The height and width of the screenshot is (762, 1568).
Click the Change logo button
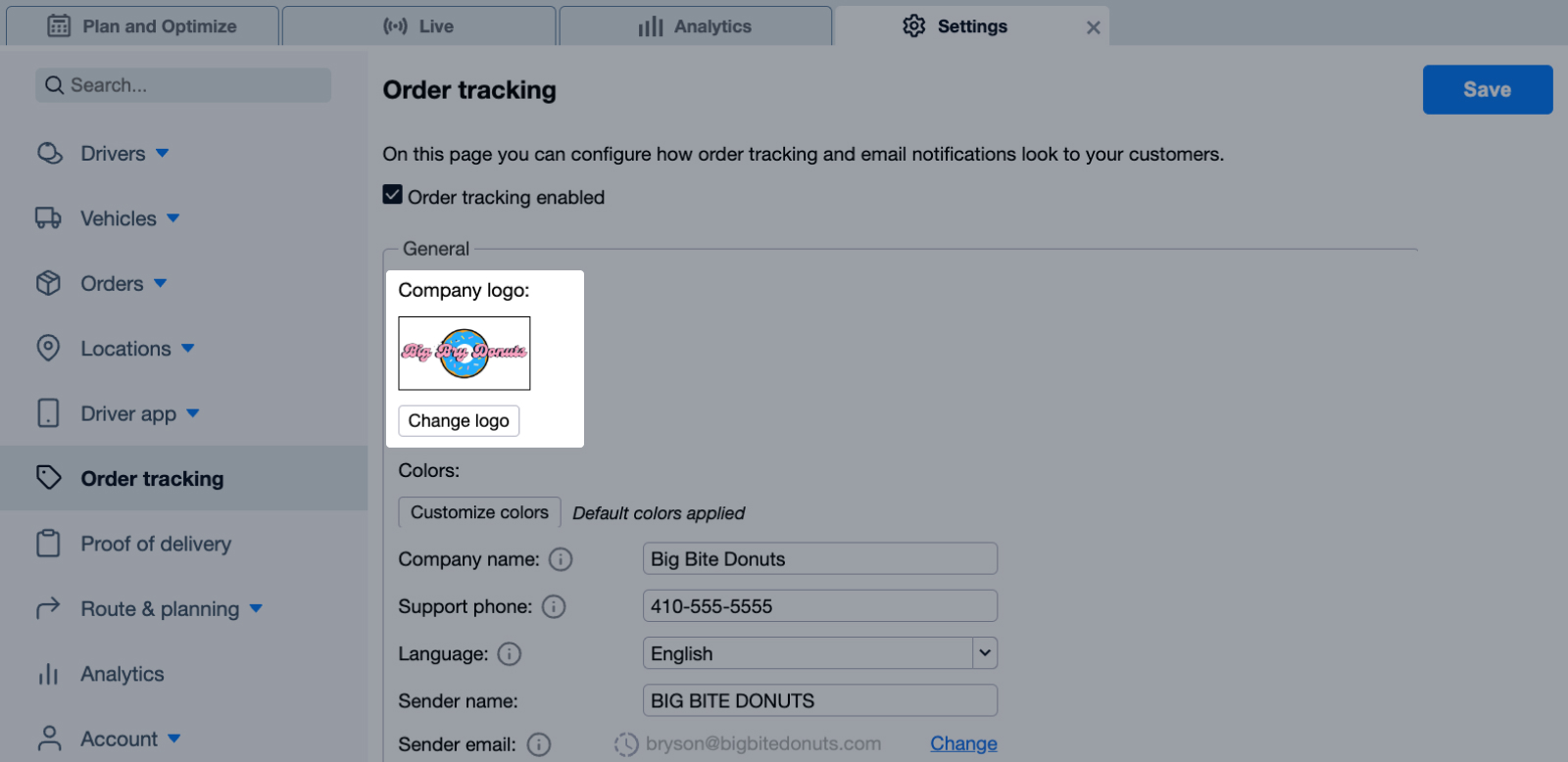pyautogui.click(x=459, y=420)
